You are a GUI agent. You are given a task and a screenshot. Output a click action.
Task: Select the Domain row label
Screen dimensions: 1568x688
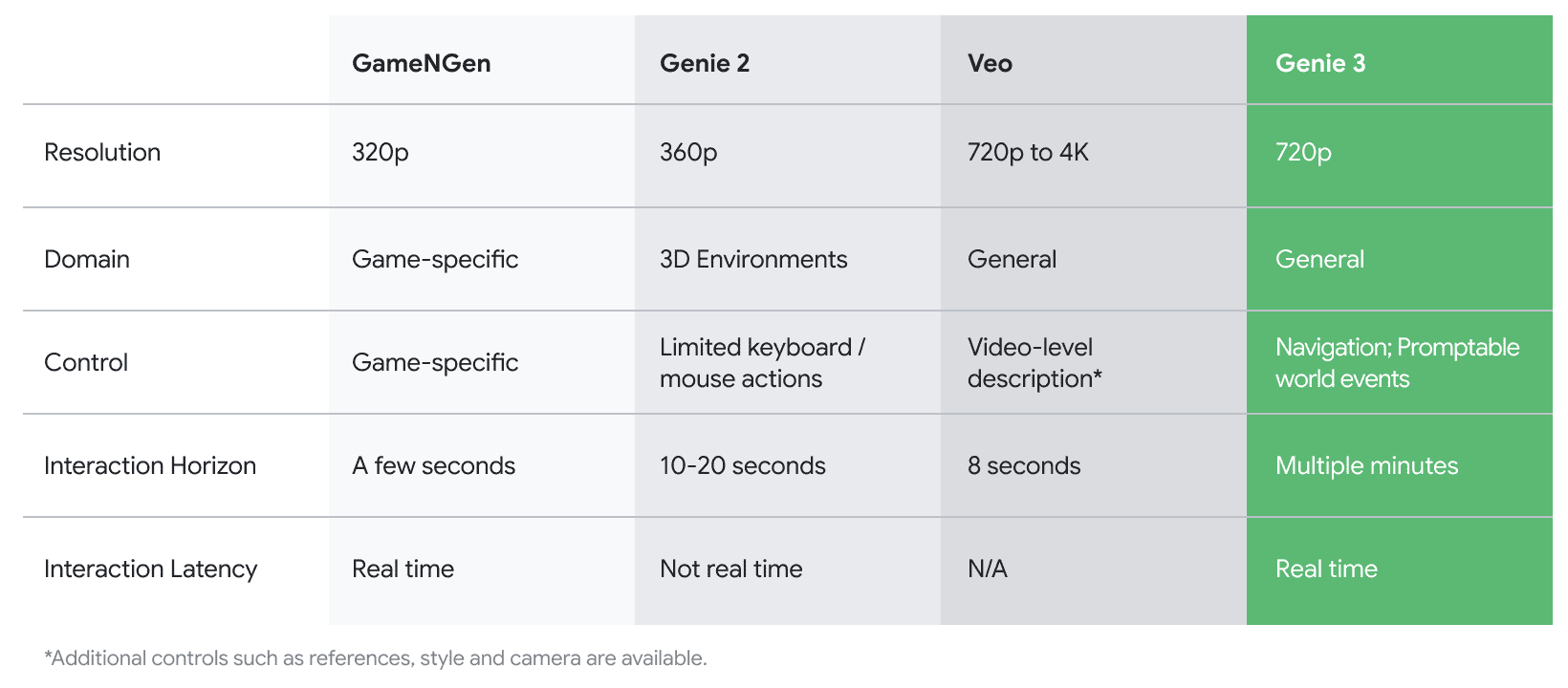[87, 259]
